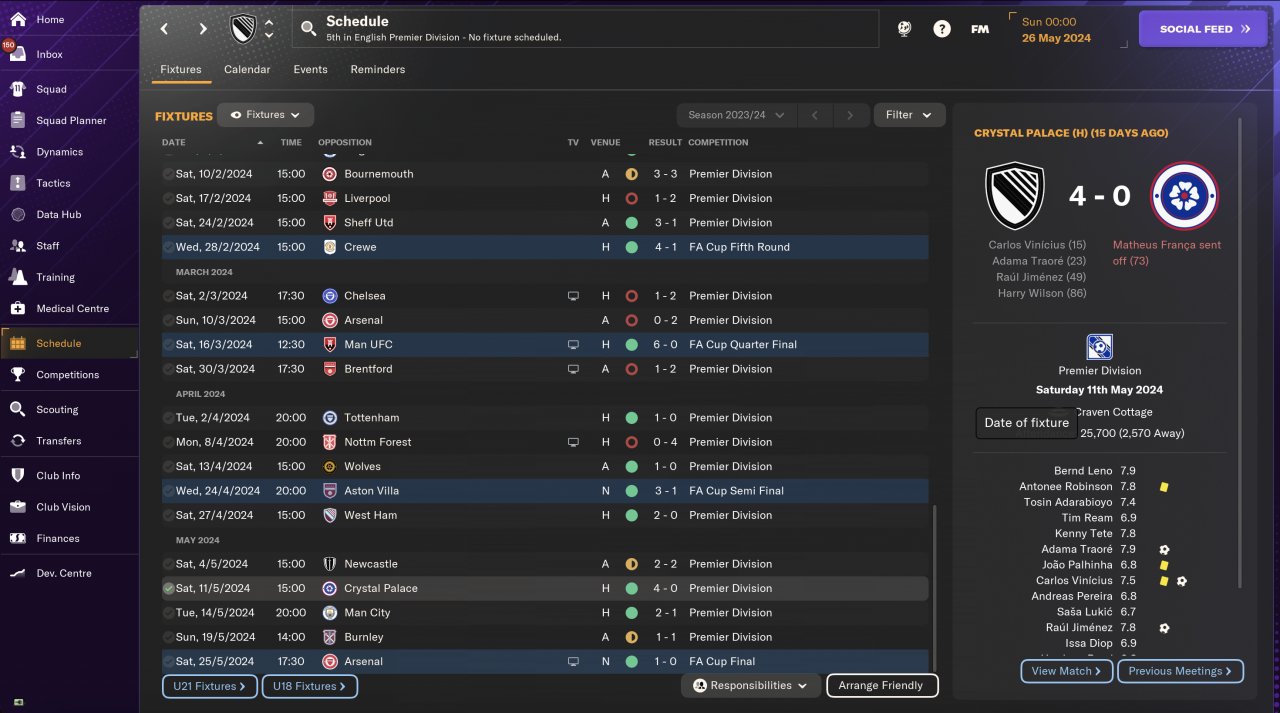Toggle the check circle for Newcastle row
Screen dimensions: 1280x713
168,564
